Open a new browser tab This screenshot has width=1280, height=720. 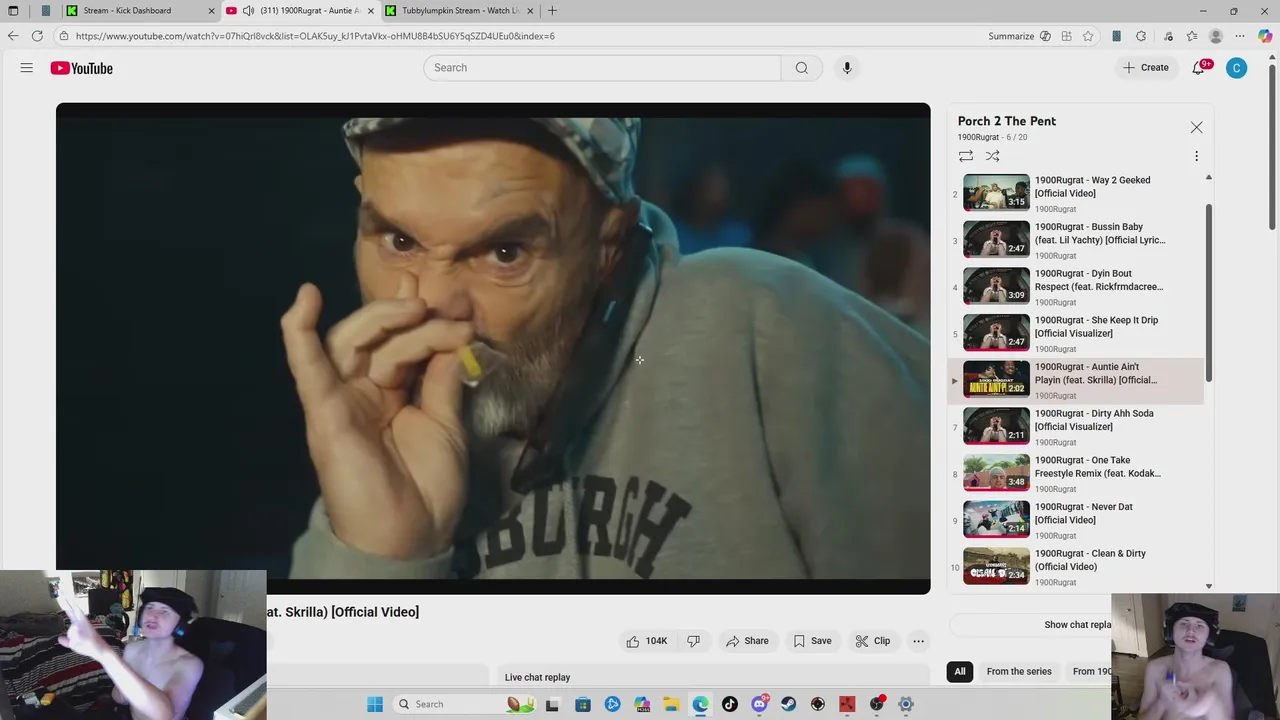(x=552, y=11)
